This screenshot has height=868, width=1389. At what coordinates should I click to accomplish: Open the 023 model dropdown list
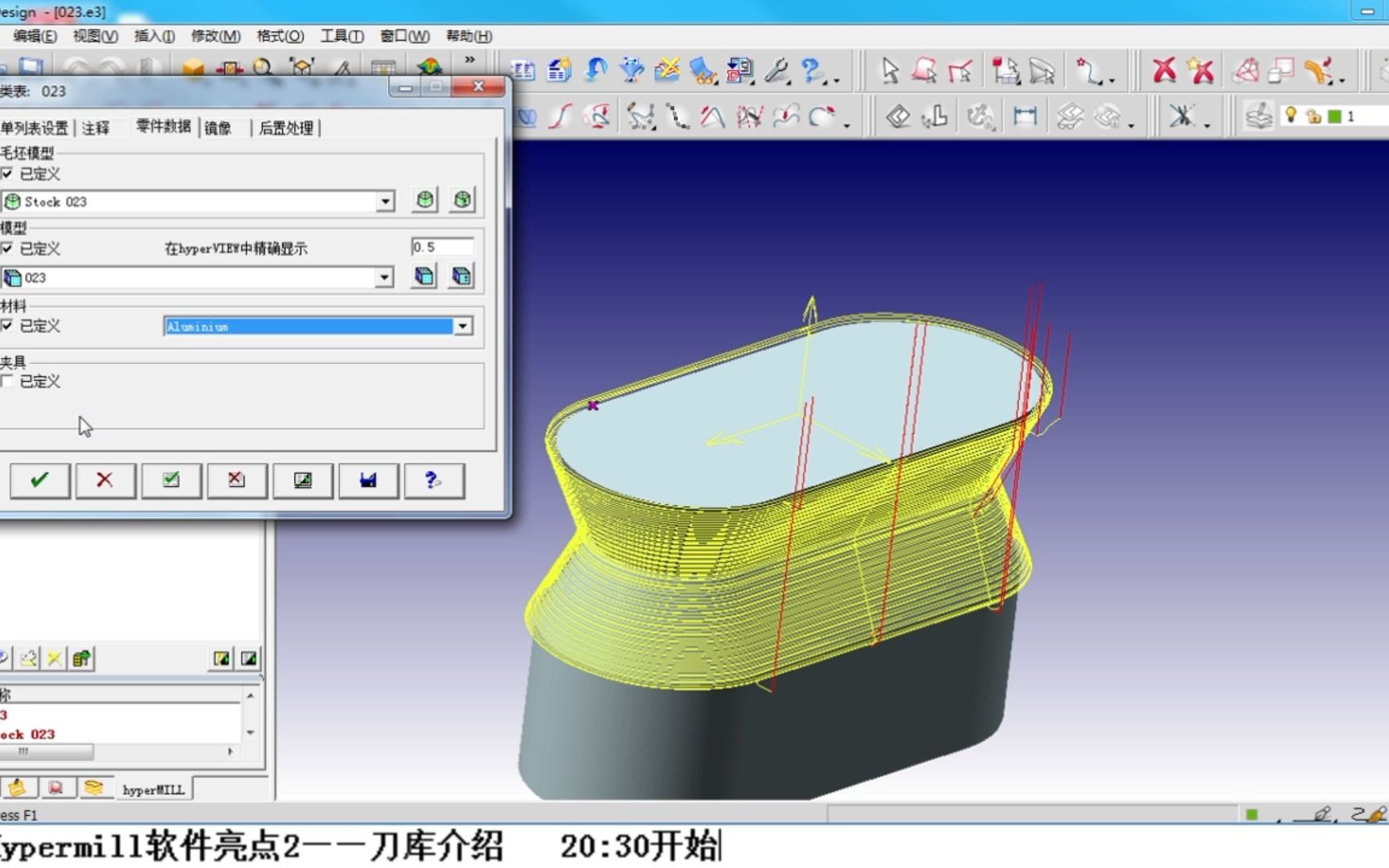point(385,277)
